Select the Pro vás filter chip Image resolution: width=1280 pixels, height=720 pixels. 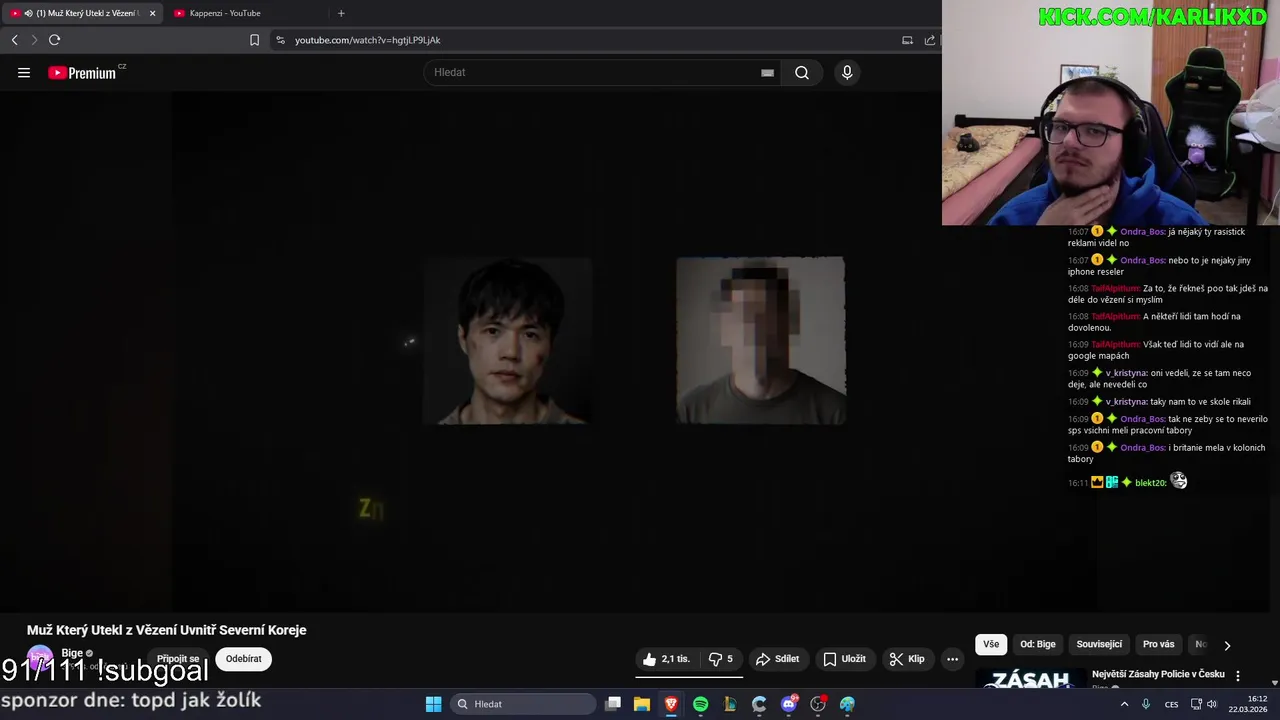point(1158,644)
